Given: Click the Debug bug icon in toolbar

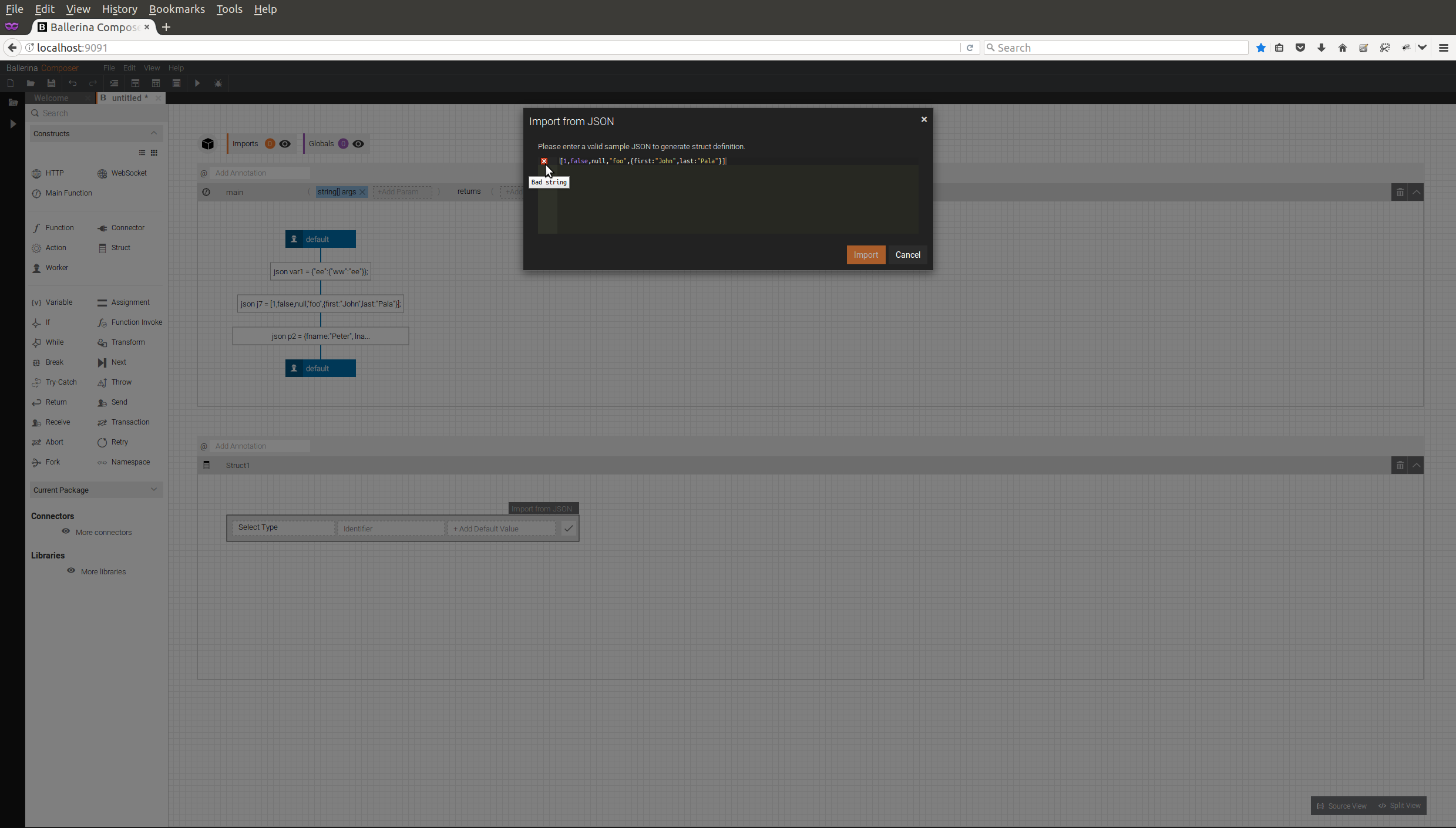Looking at the screenshot, I should click(218, 83).
